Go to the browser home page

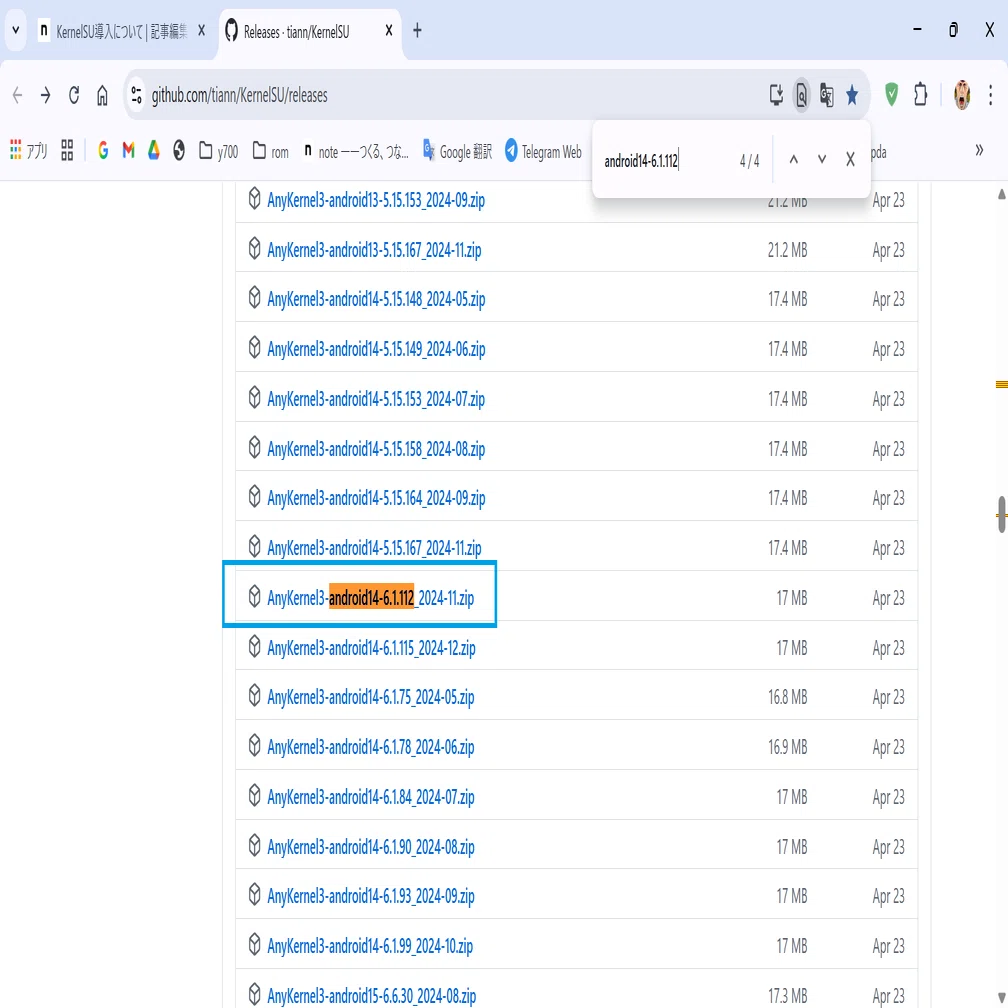102,96
